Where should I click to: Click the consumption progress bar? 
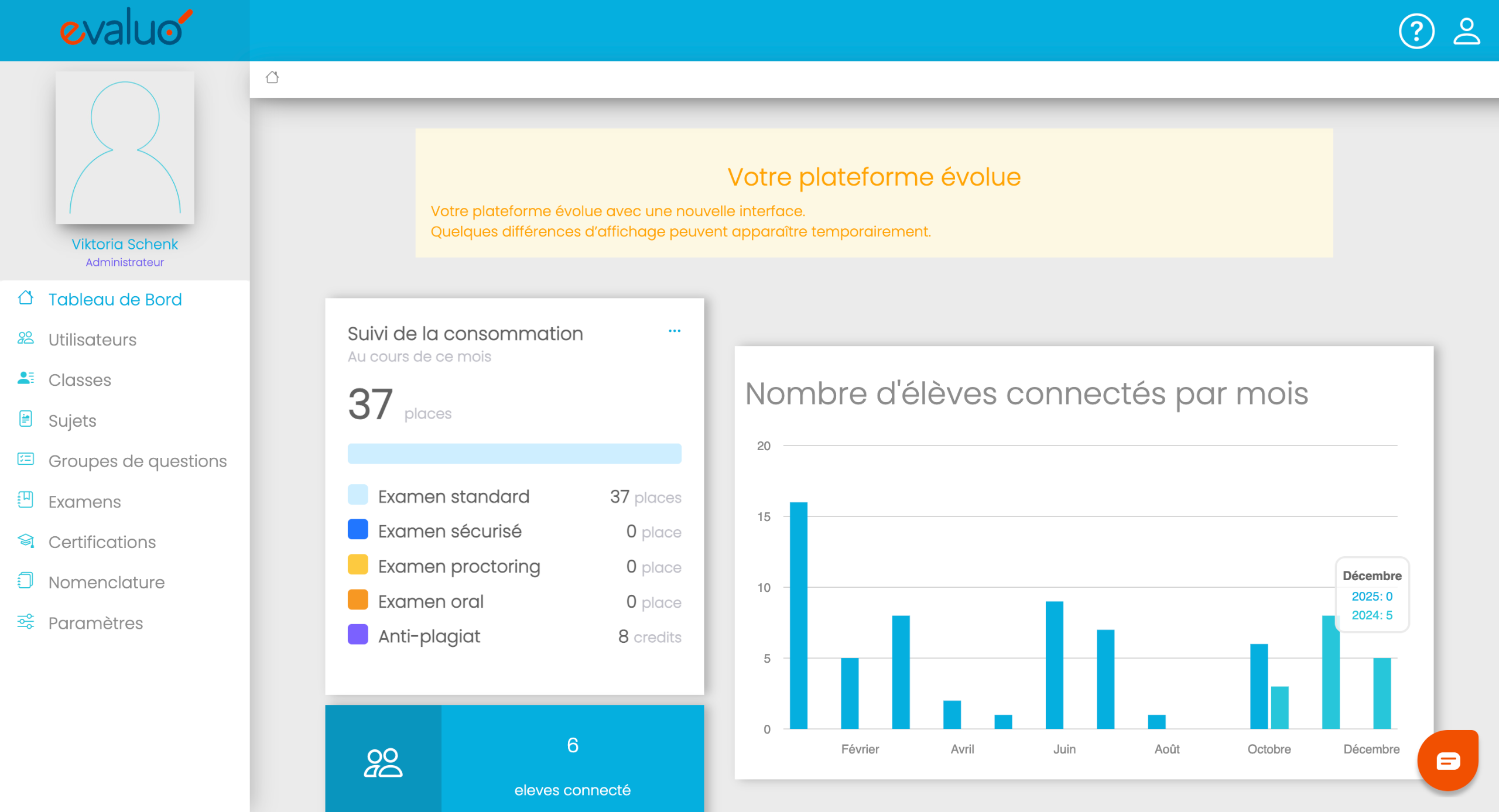click(514, 454)
